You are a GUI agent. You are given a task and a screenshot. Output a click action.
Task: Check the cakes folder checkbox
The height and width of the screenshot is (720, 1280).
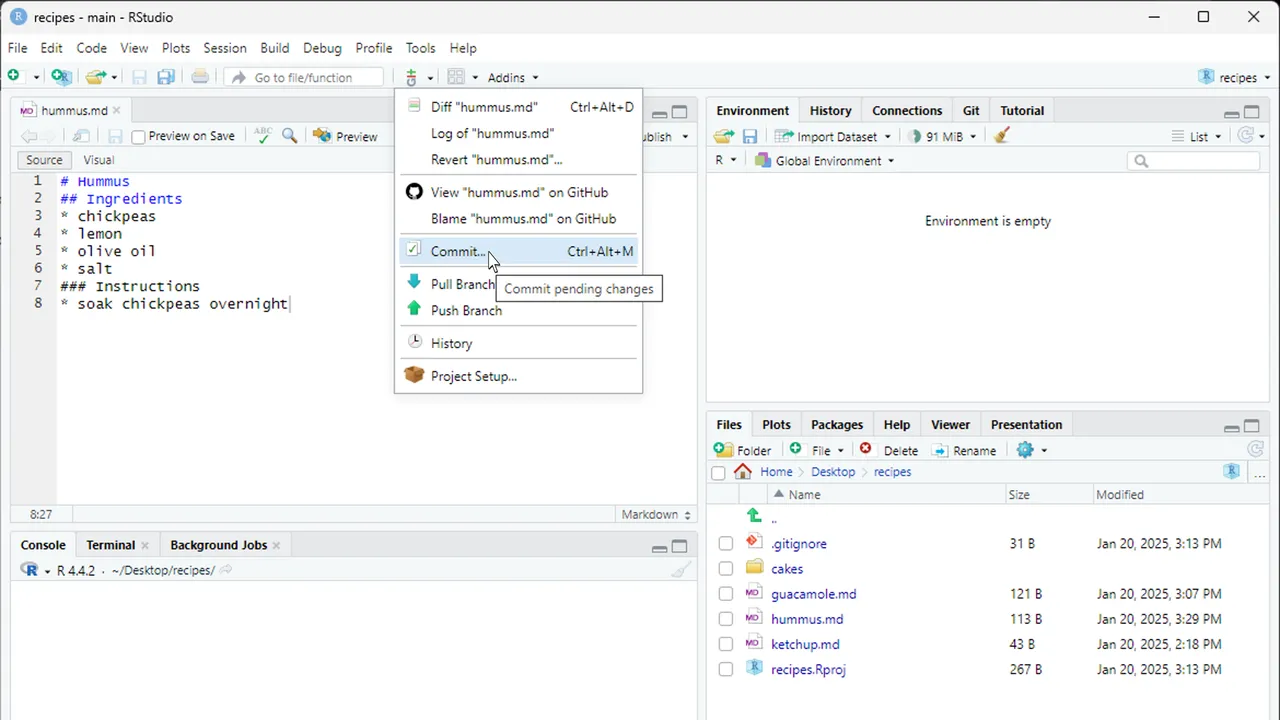(726, 569)
